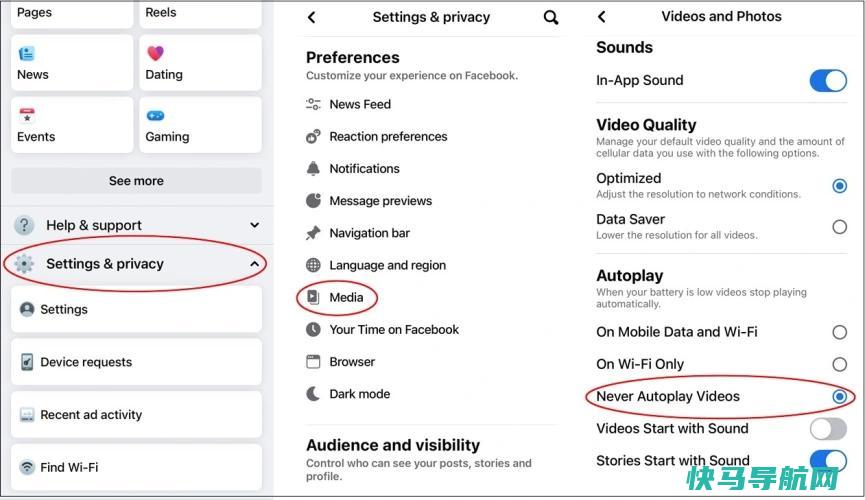The image size is (865, 500).
Task: Click the See more button
Action: 136,181
